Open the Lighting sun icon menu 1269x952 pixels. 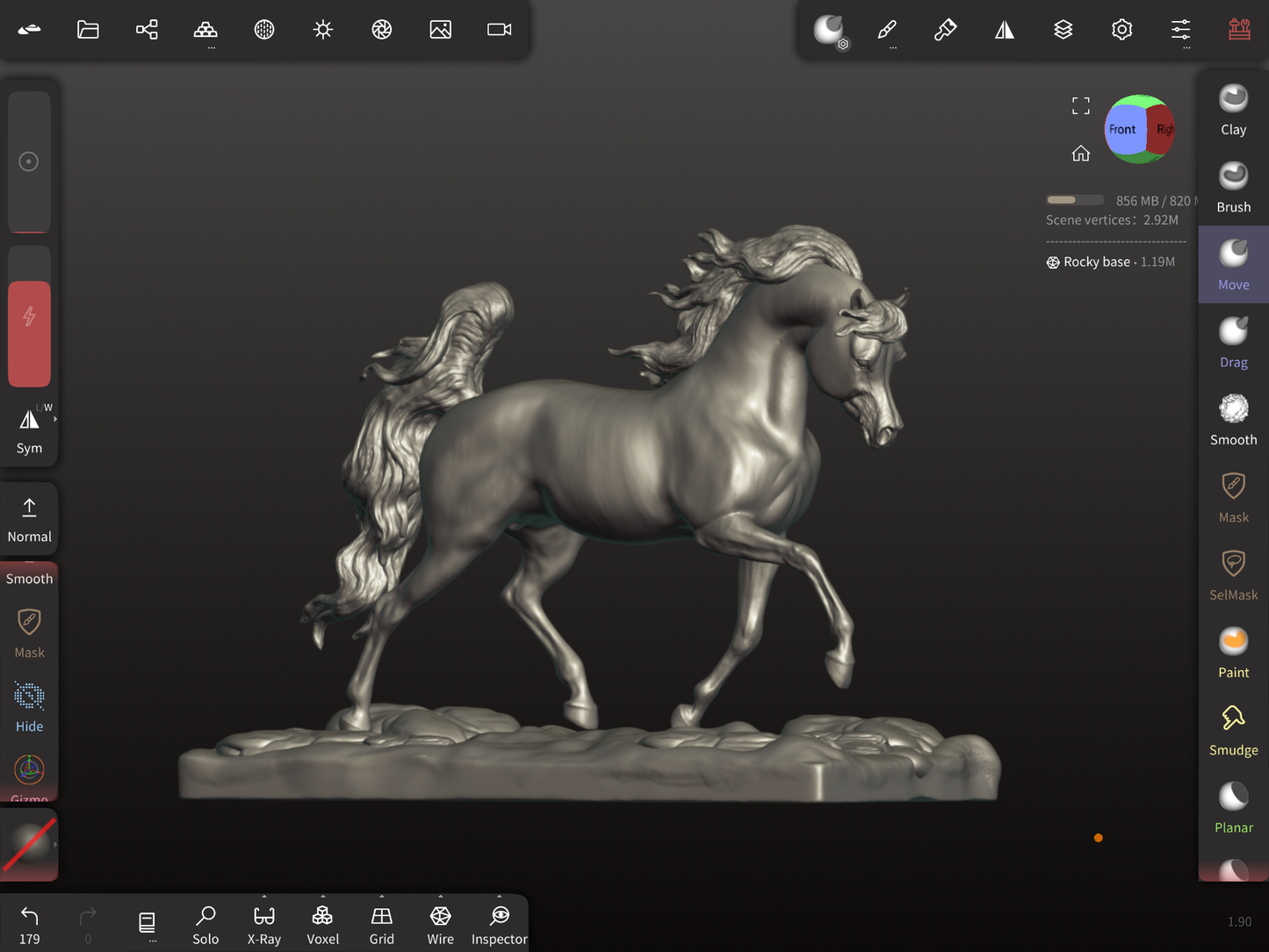click(323, 30)
